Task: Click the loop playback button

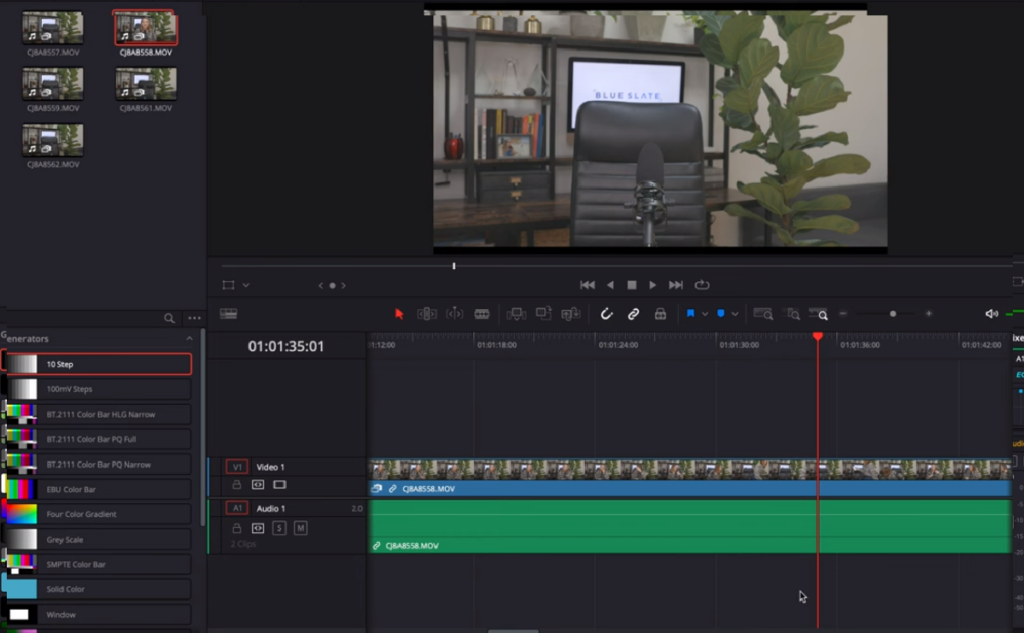Action: point(703,284)
